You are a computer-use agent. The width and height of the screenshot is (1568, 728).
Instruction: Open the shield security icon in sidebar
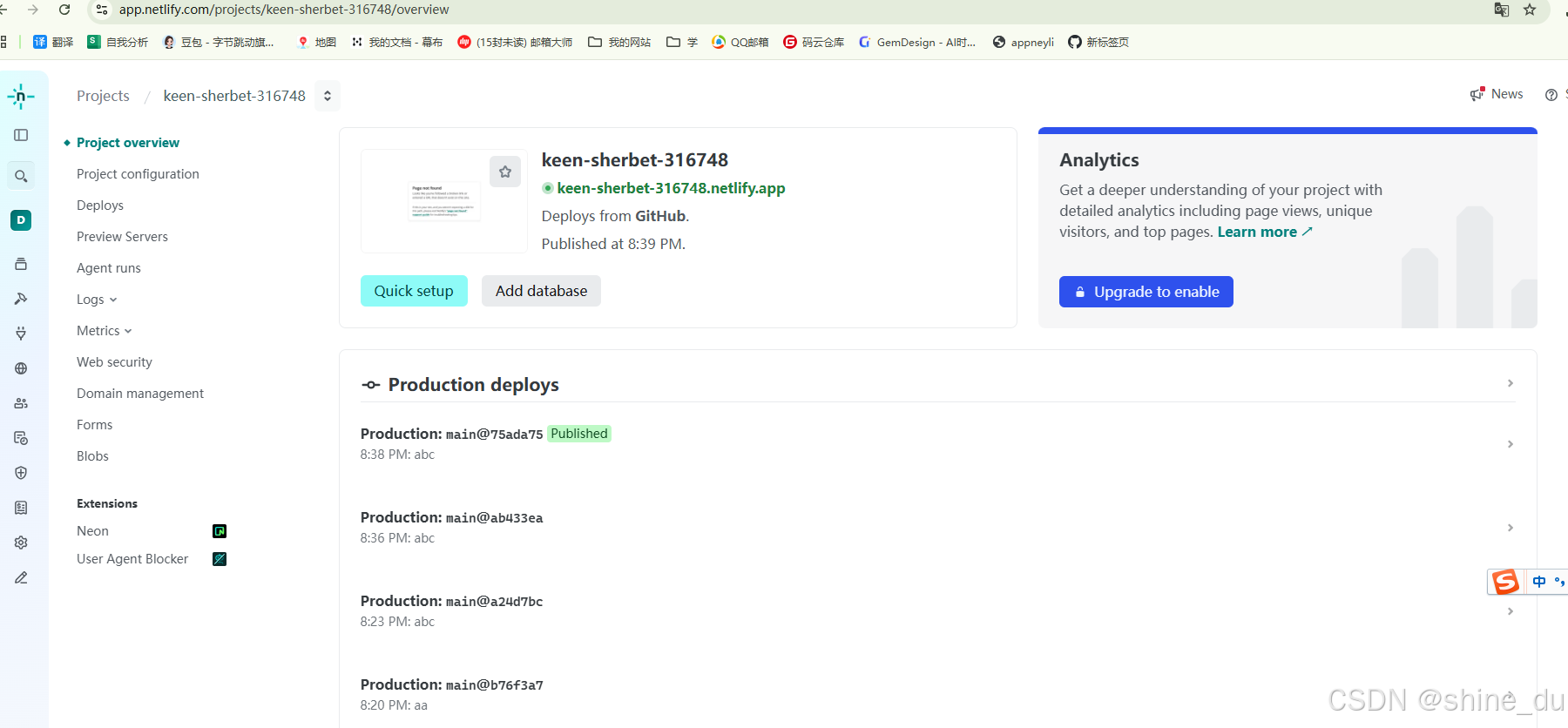click(21, 473)
